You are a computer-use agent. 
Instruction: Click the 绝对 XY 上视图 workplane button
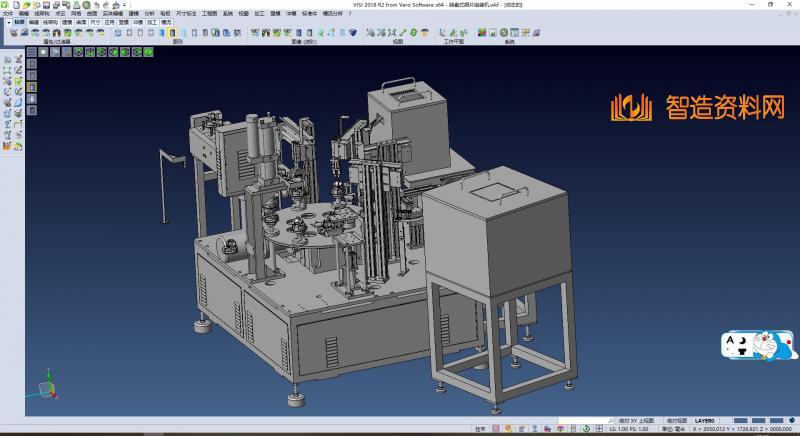[x=636, y=421]
